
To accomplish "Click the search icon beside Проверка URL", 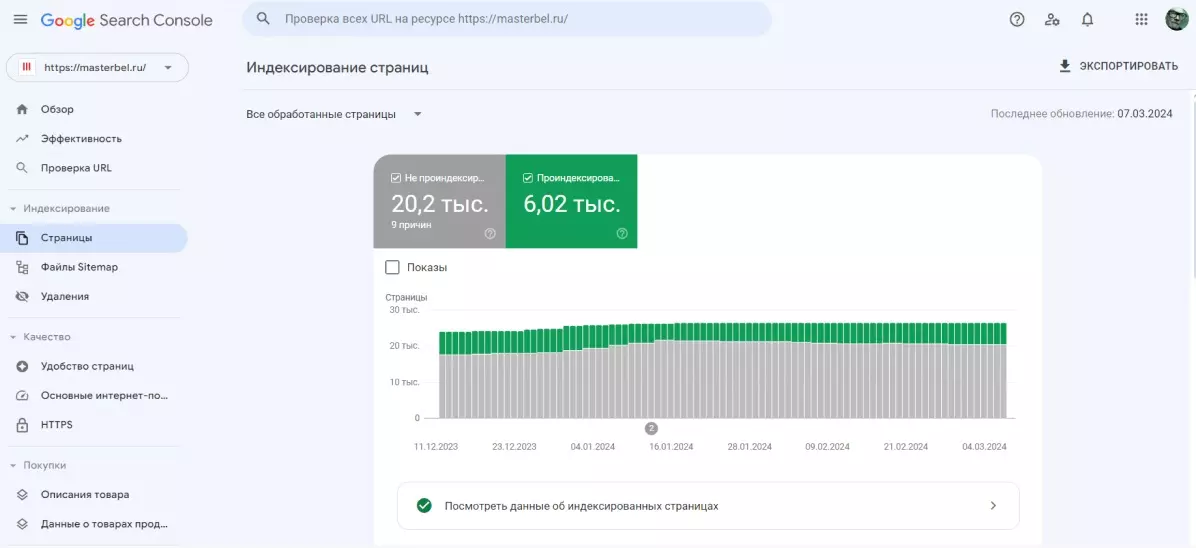I will click(22, 168).
